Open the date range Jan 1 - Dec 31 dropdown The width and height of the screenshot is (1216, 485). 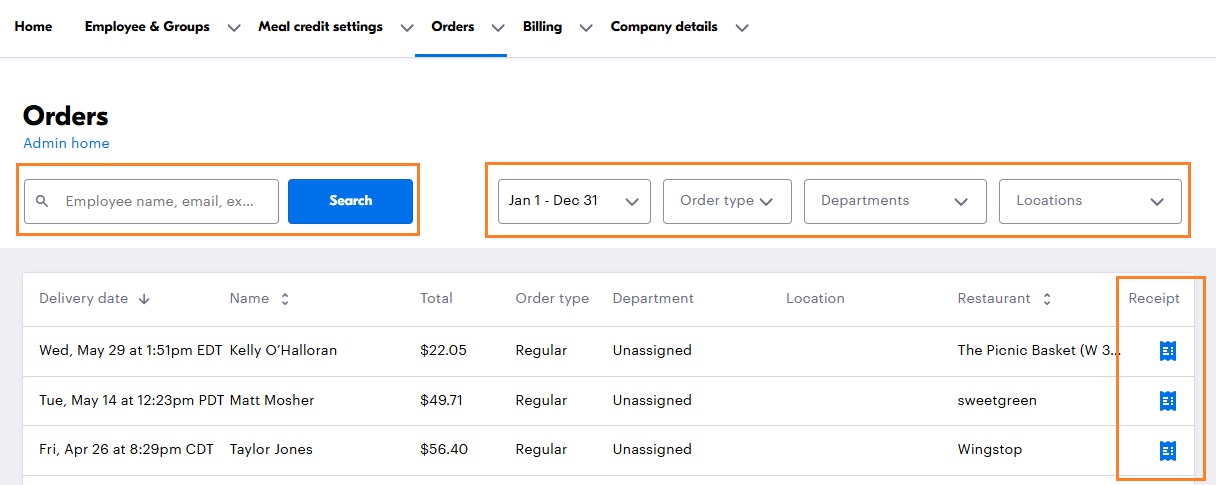(574, 201)
